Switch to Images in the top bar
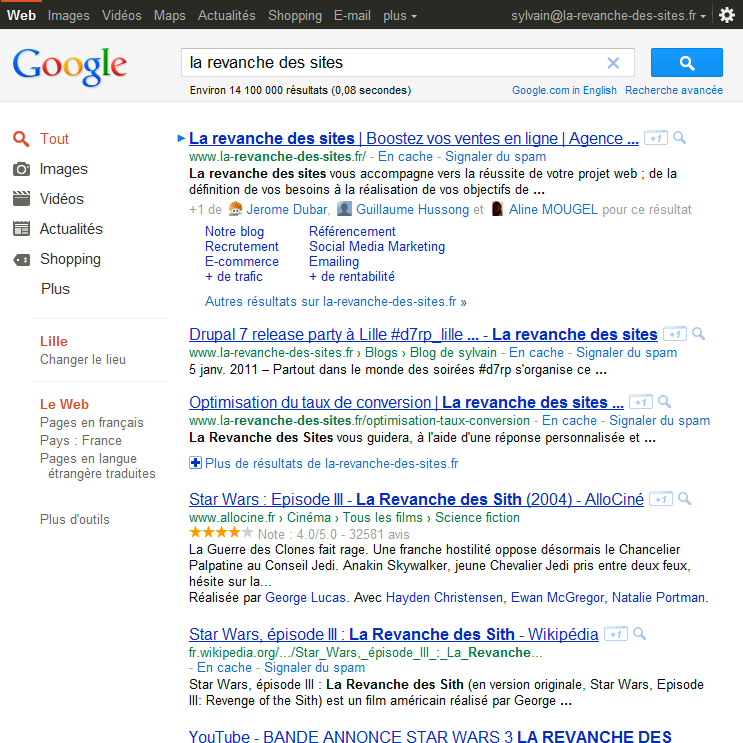 [68, 16]
